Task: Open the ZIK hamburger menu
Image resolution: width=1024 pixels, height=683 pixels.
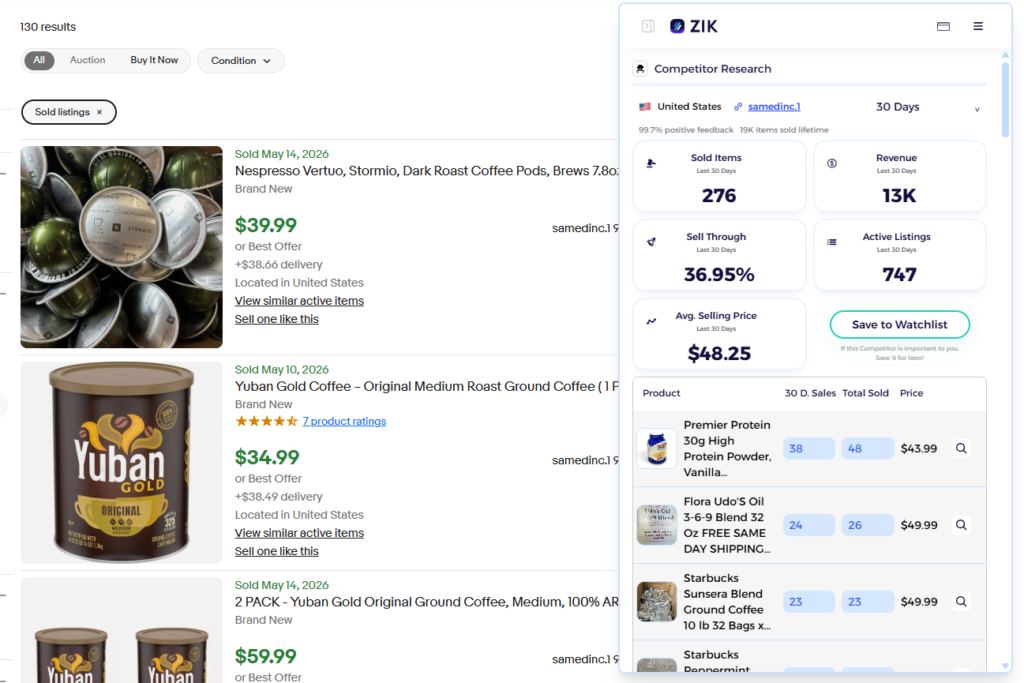Action: 978,26
